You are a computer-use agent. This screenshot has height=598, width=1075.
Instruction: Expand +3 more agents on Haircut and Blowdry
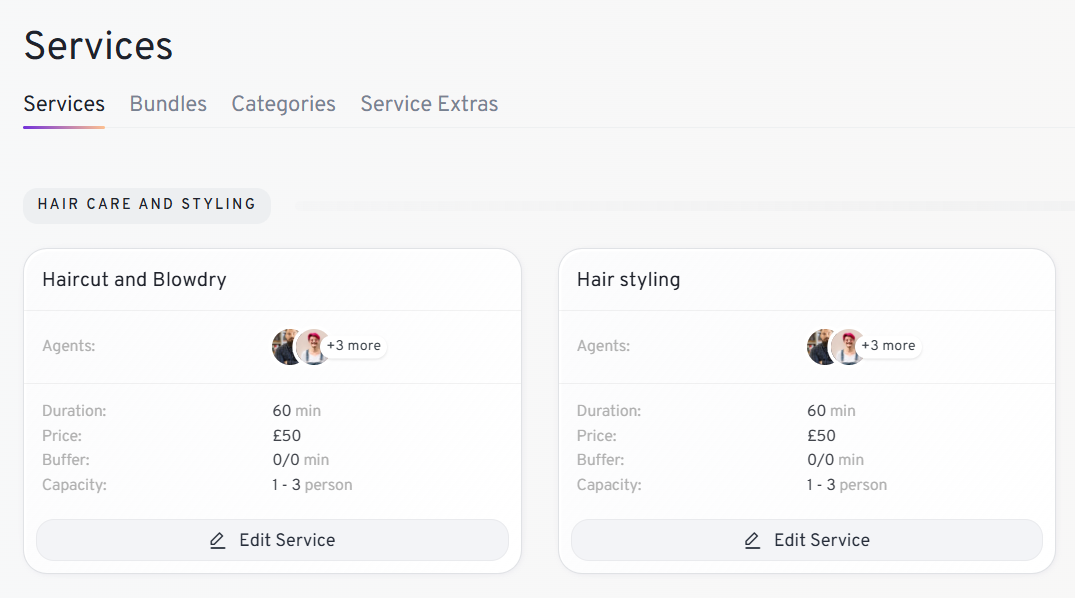click(x=354, y=346)
